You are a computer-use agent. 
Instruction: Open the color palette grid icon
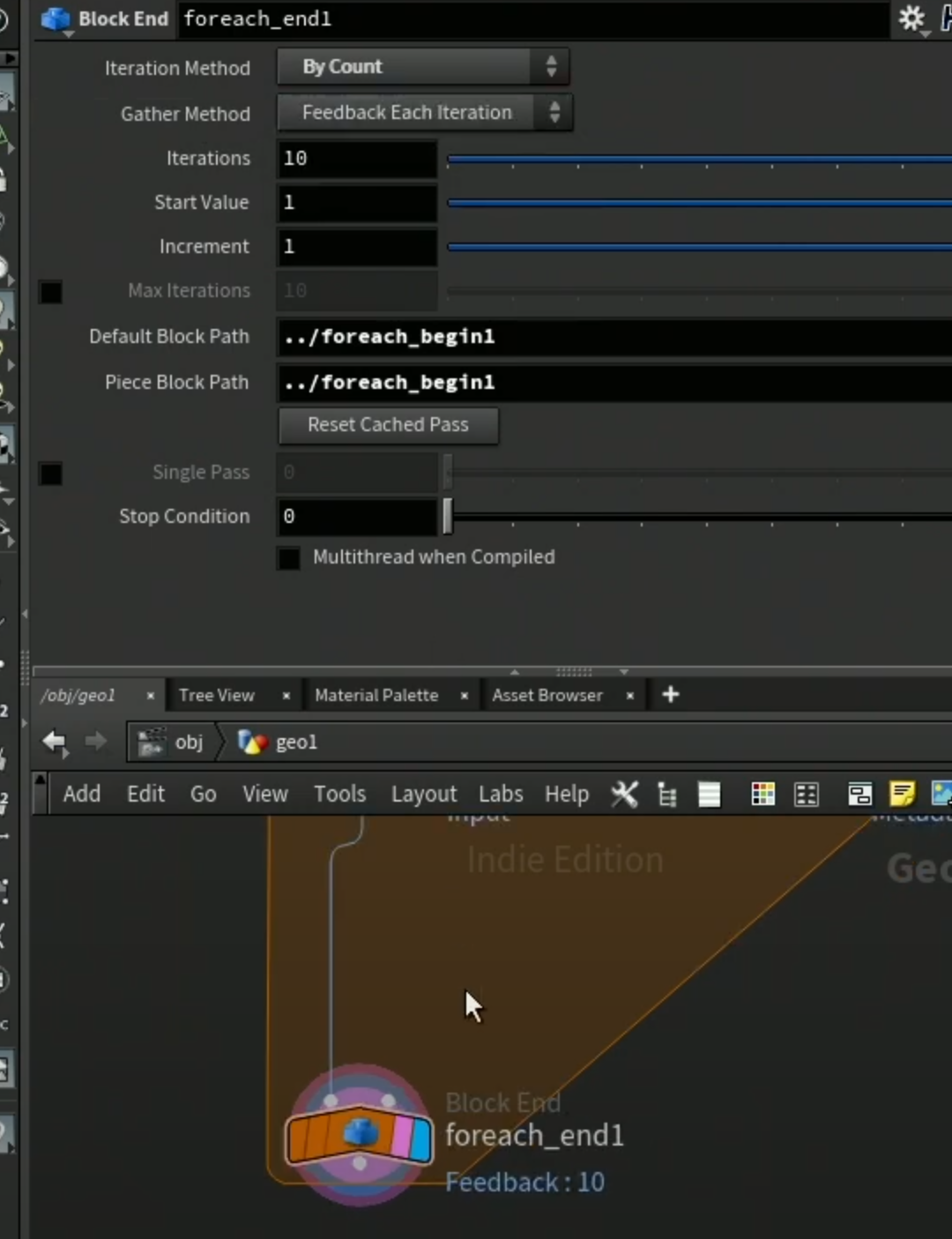(763, 795)
